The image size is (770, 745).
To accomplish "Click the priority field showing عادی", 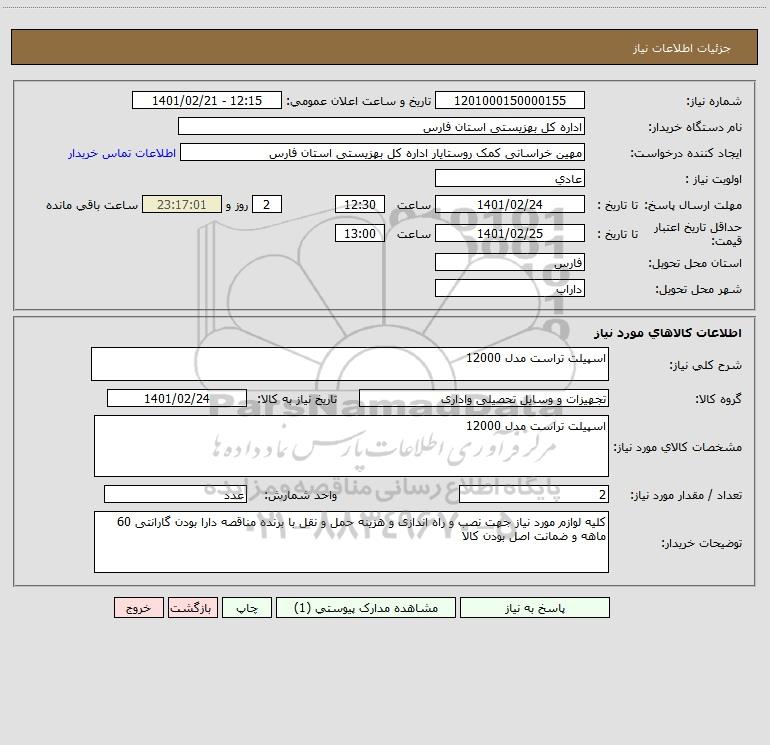I will tap(510, 178).
